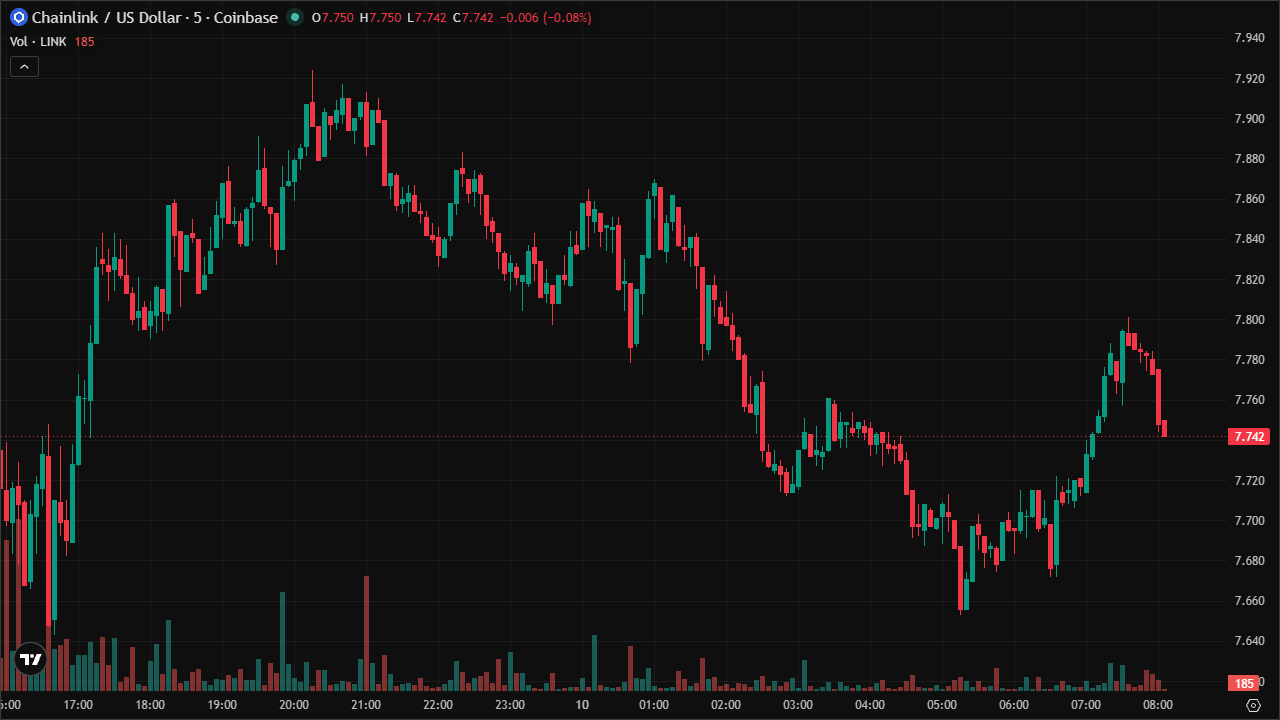Screen dimensions: 1280x720
Task: Click the 7.920 price axis label
Action: click(x=1250, y=78)
